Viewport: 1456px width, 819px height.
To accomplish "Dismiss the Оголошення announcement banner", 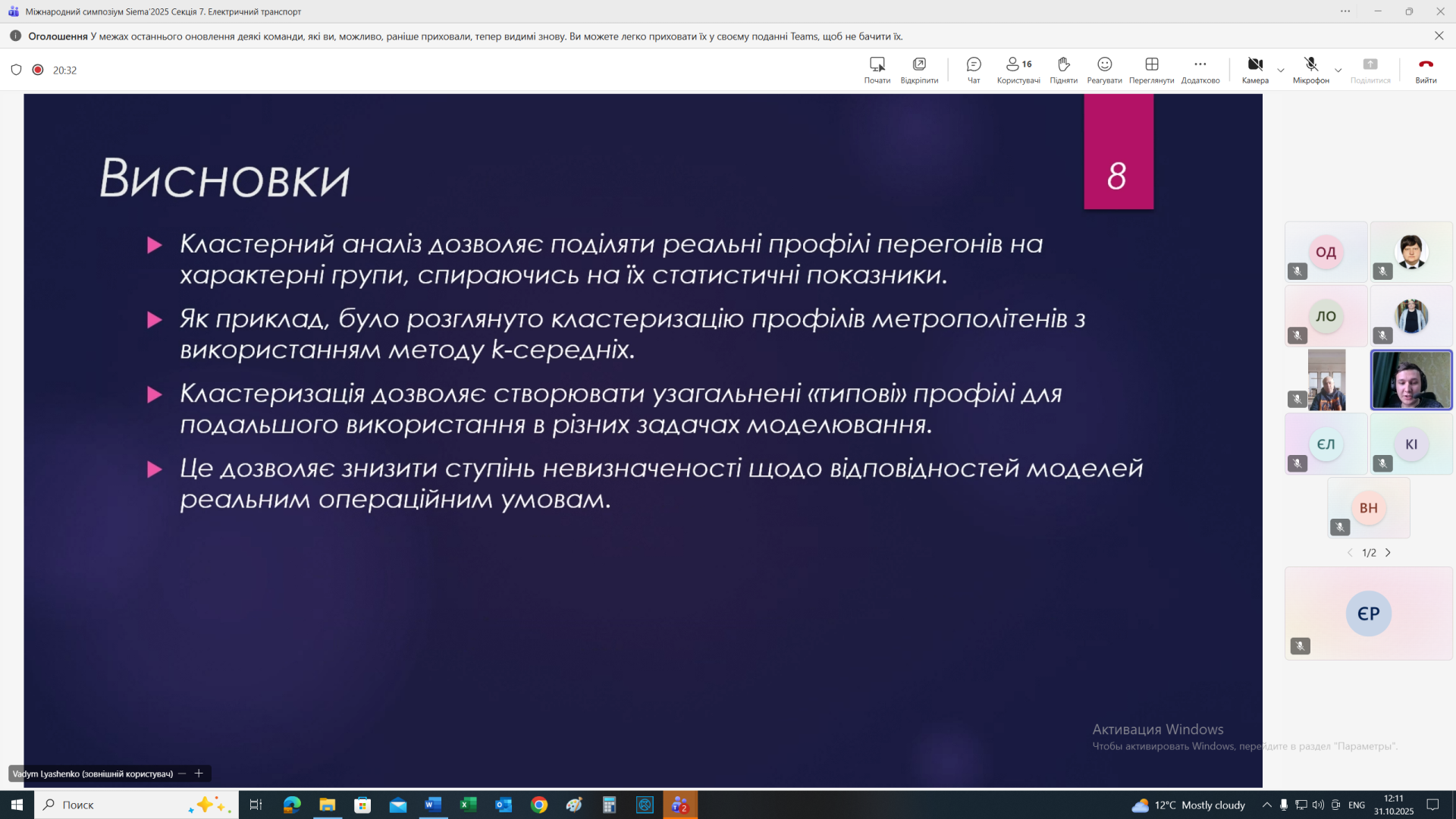I will pyautogui.click(x=1439, y=36).
